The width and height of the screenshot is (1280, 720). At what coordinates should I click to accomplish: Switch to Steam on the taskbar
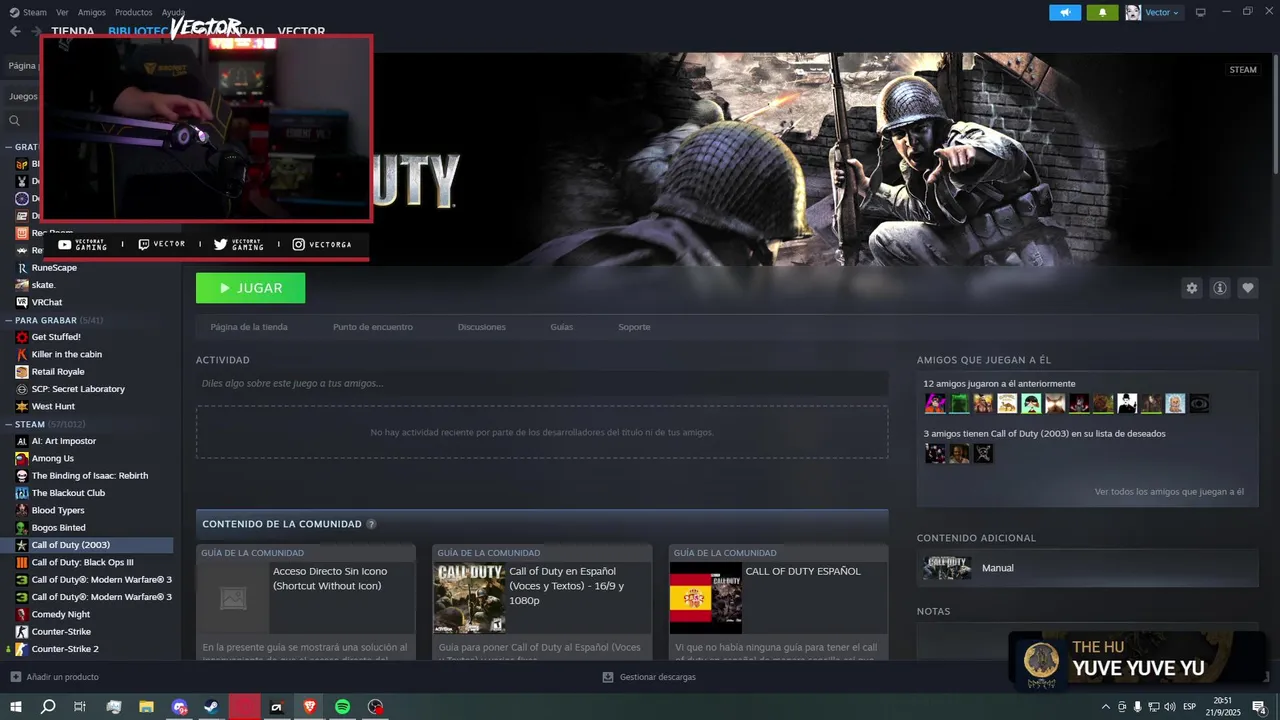pos(212,707)
